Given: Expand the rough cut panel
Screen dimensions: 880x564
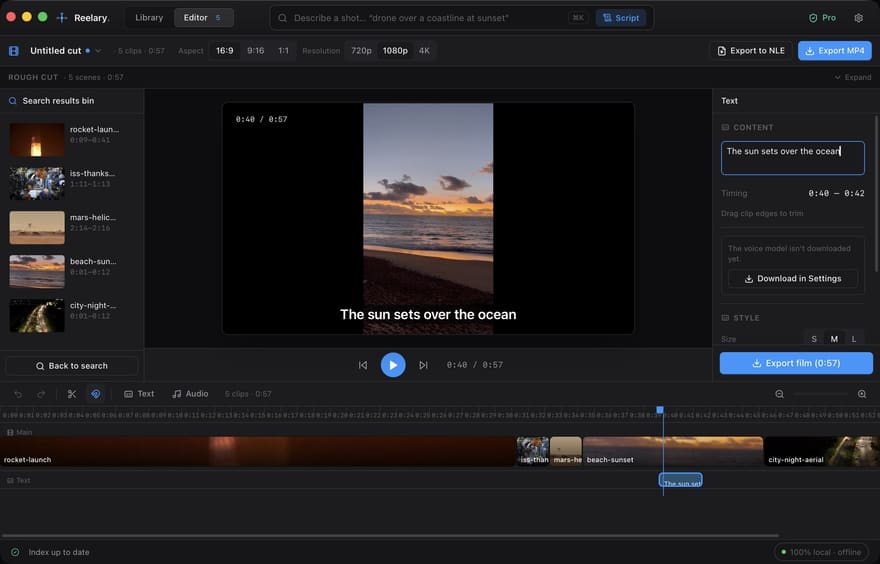Looking at the screenshot, I should coord(852,77).
